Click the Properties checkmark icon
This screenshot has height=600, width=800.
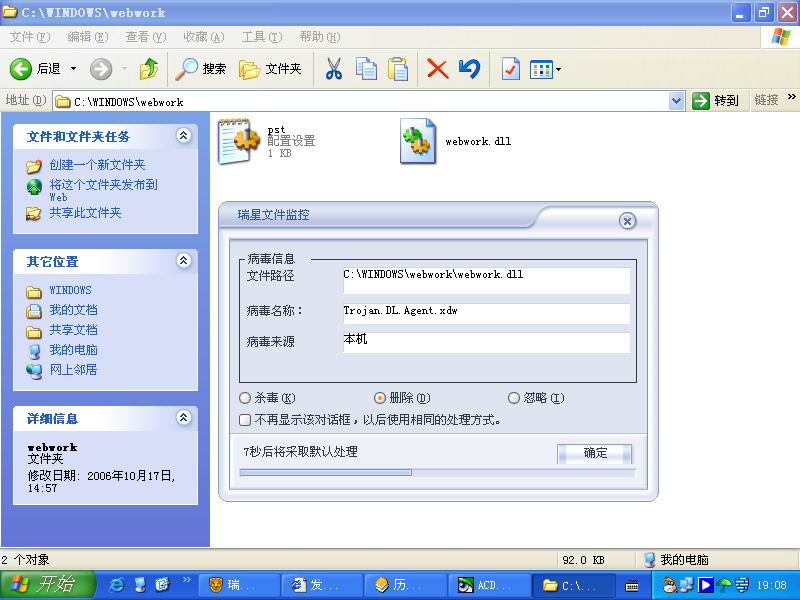tap(511, 69)
